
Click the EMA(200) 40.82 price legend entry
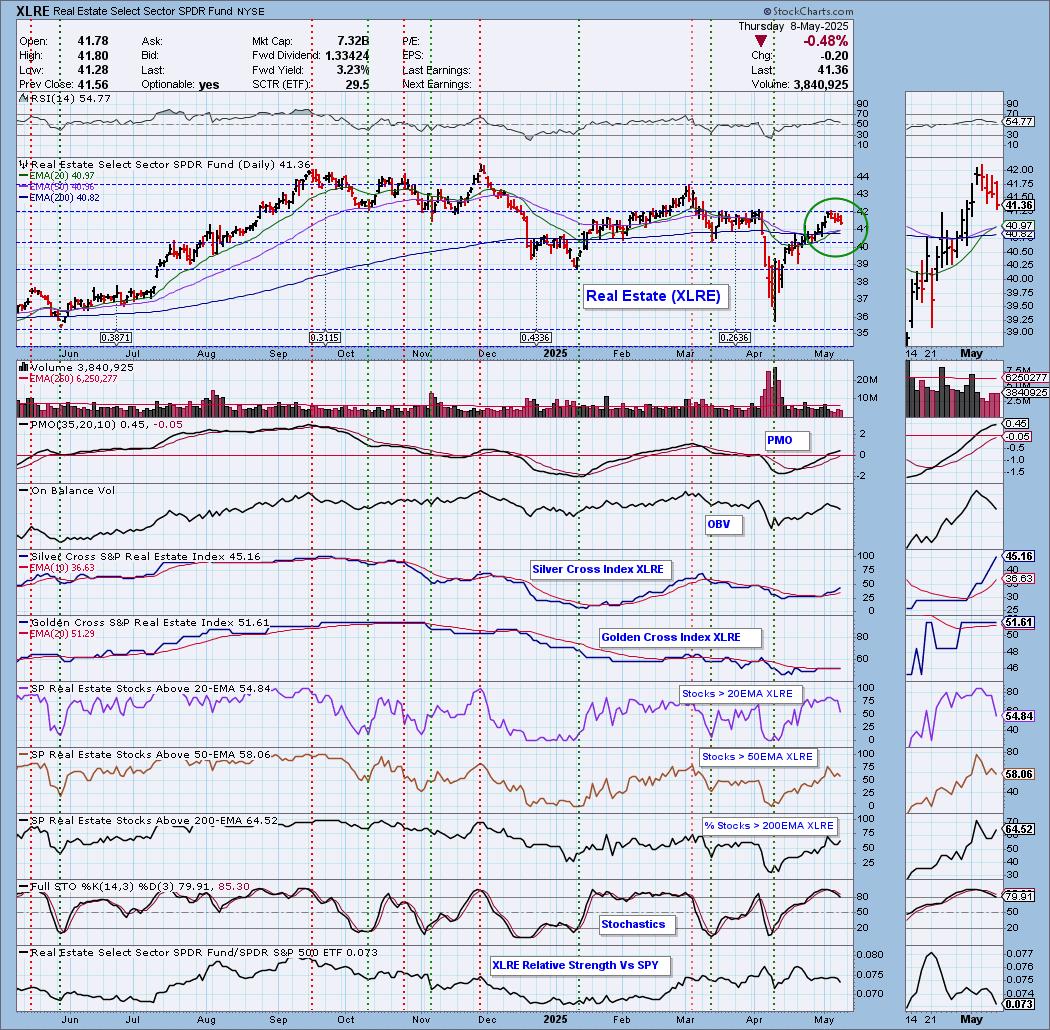click(x=59, y=198)
